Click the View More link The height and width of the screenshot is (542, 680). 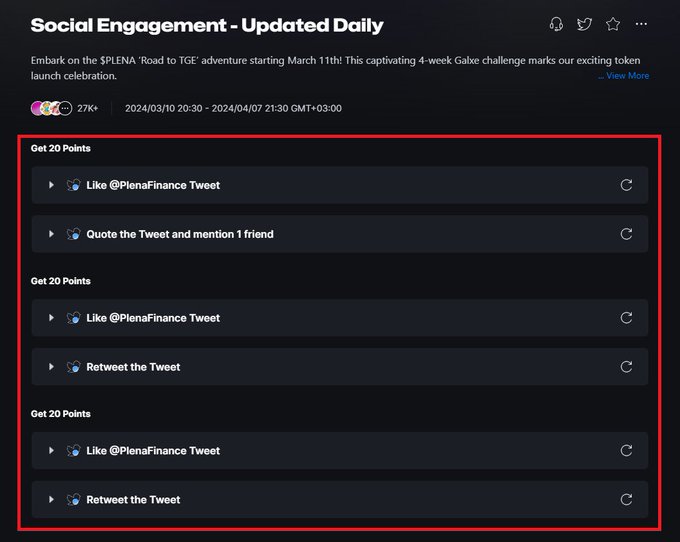[628, 75]
